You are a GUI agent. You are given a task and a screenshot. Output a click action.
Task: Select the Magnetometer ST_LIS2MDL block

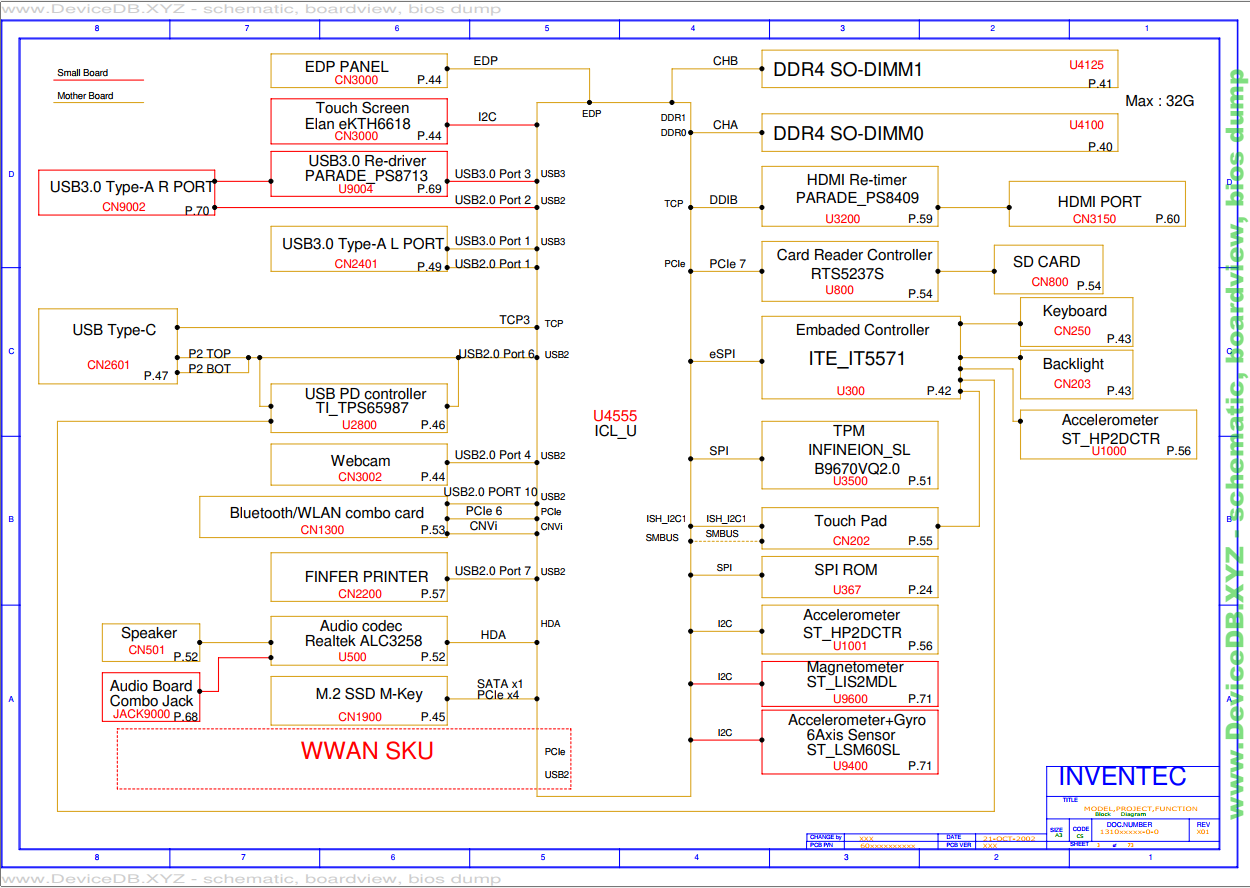point(850,684)
